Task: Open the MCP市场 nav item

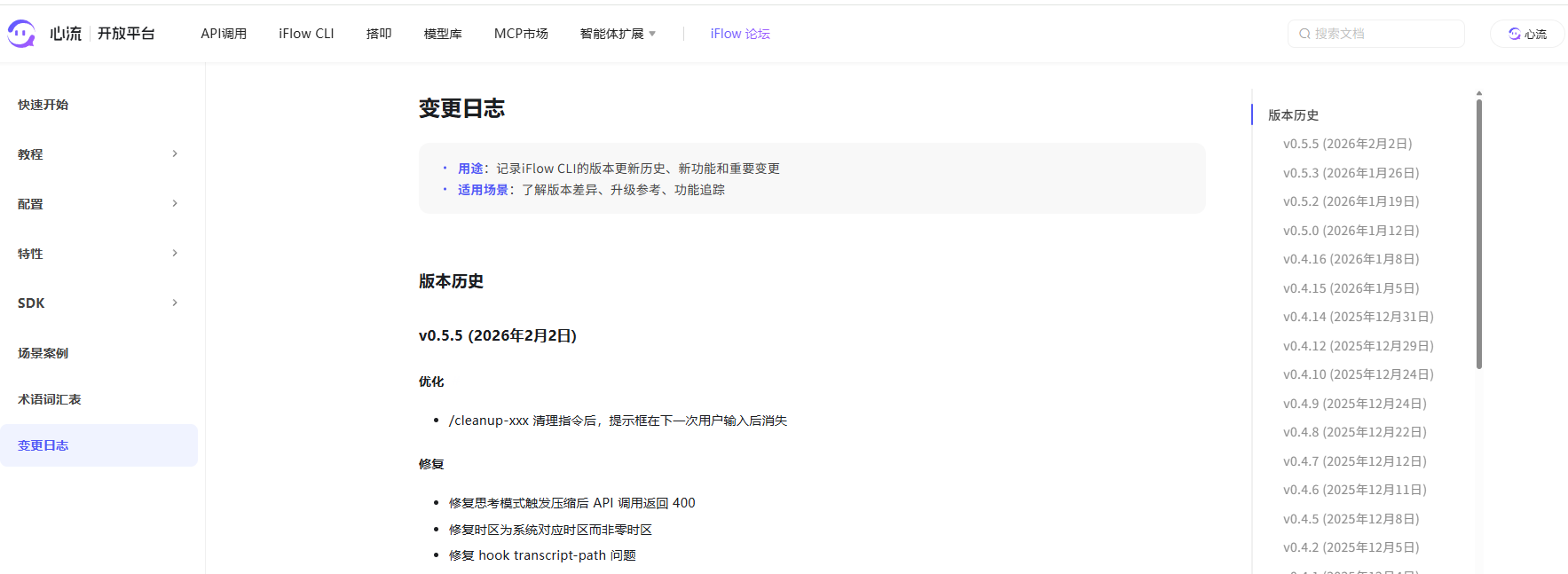Action: click(521, 34)
